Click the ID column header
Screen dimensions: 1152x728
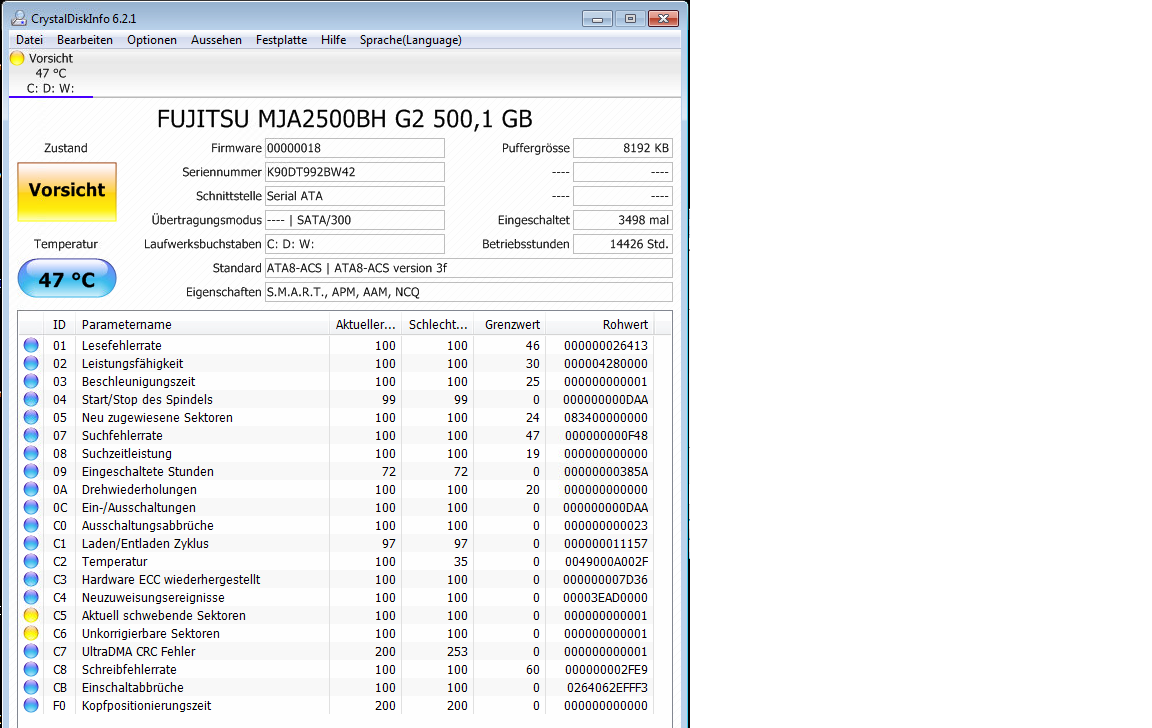pos(60,324)
